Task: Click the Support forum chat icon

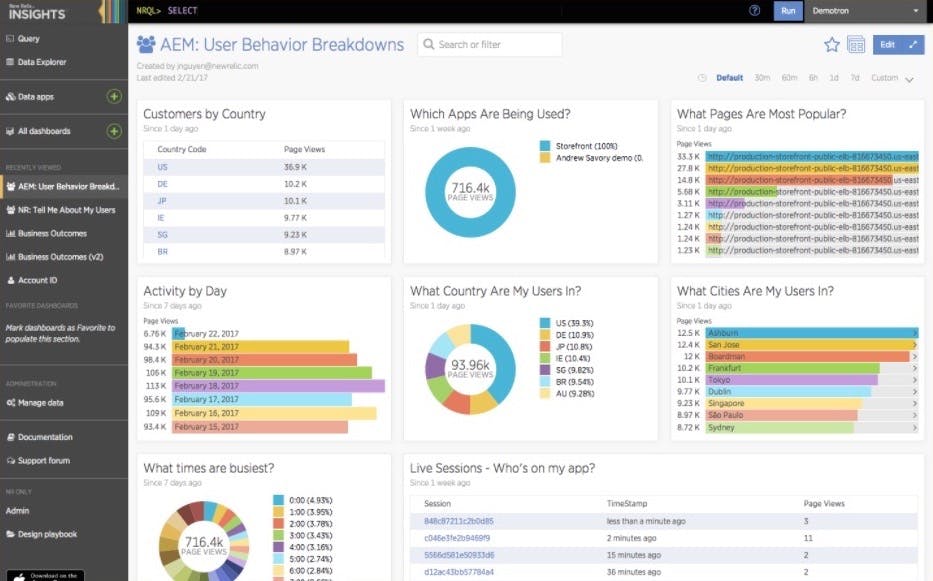Action: click(x=10, y=461)
